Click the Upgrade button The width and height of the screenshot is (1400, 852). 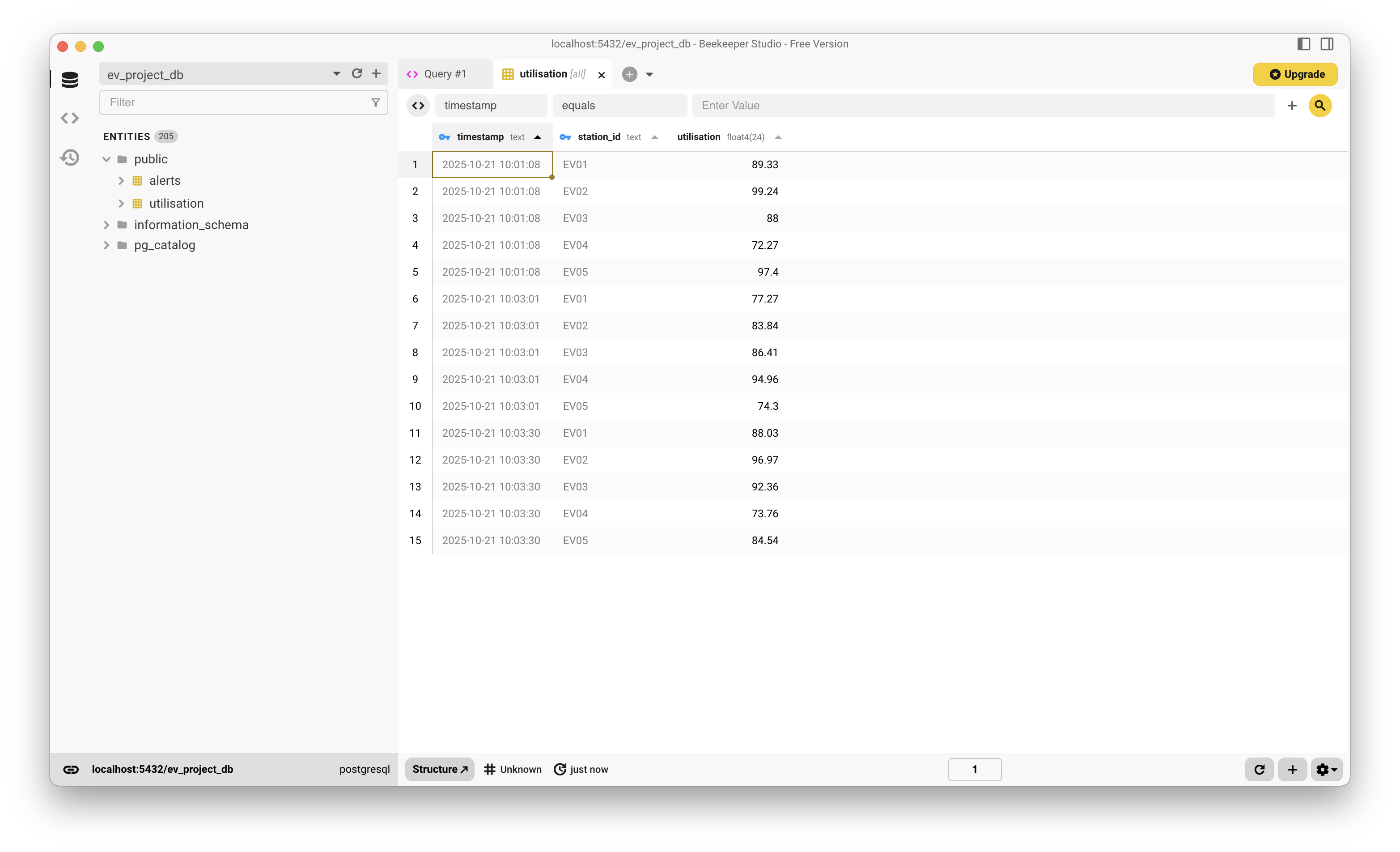click(x=1295, y=74)
